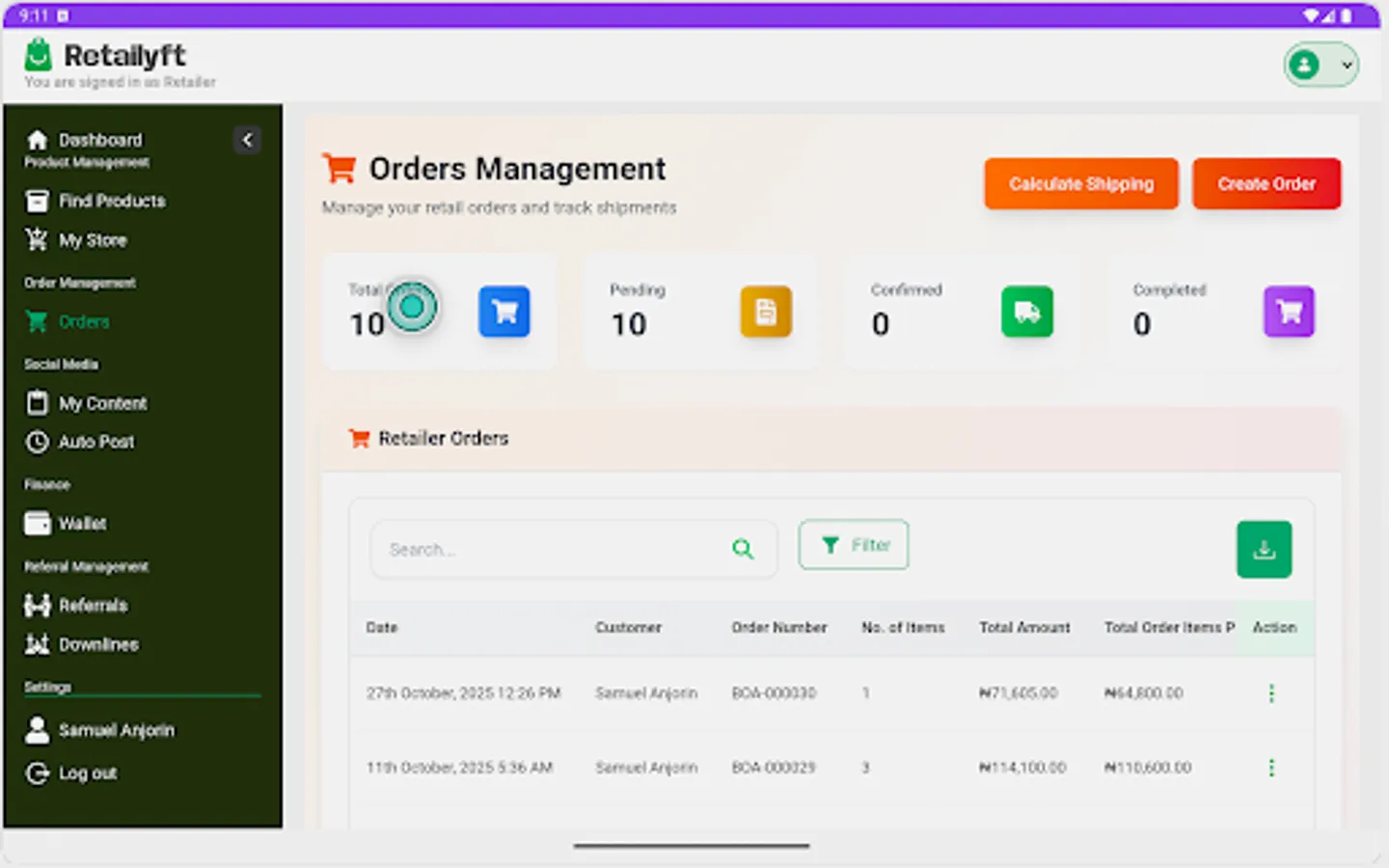The image size is (1389, 868).
Task: Click the Order Number column header
Action: (779, 628)
